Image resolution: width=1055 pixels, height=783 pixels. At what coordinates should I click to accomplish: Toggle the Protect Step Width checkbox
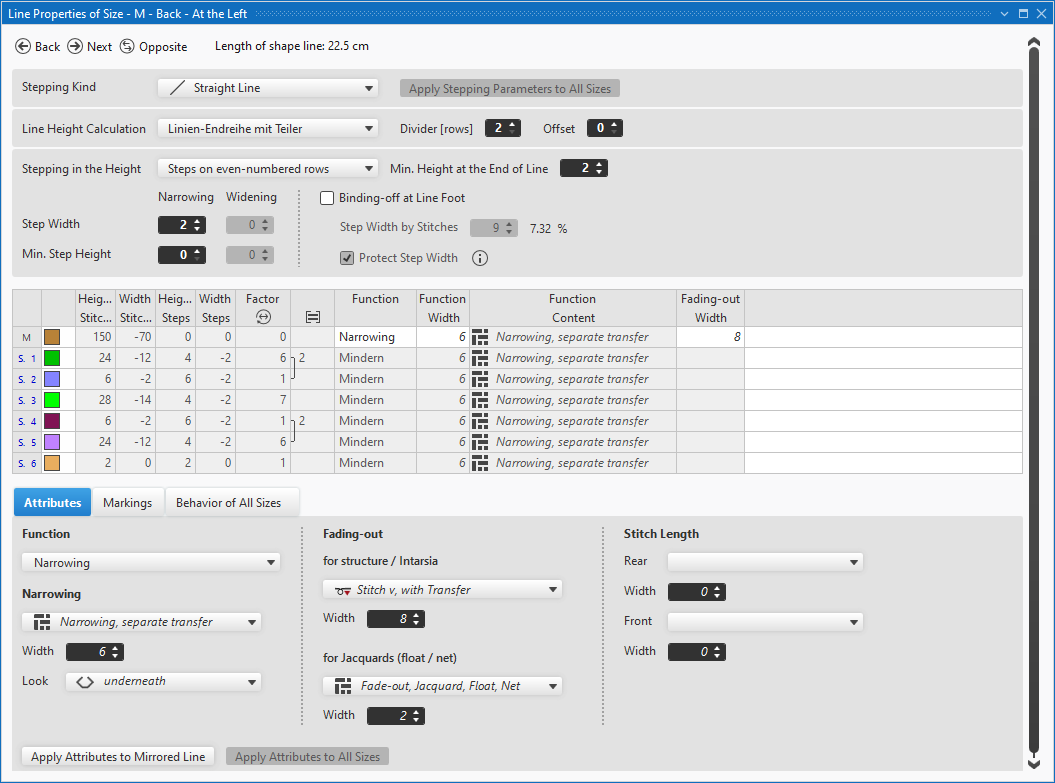[347, 258]
